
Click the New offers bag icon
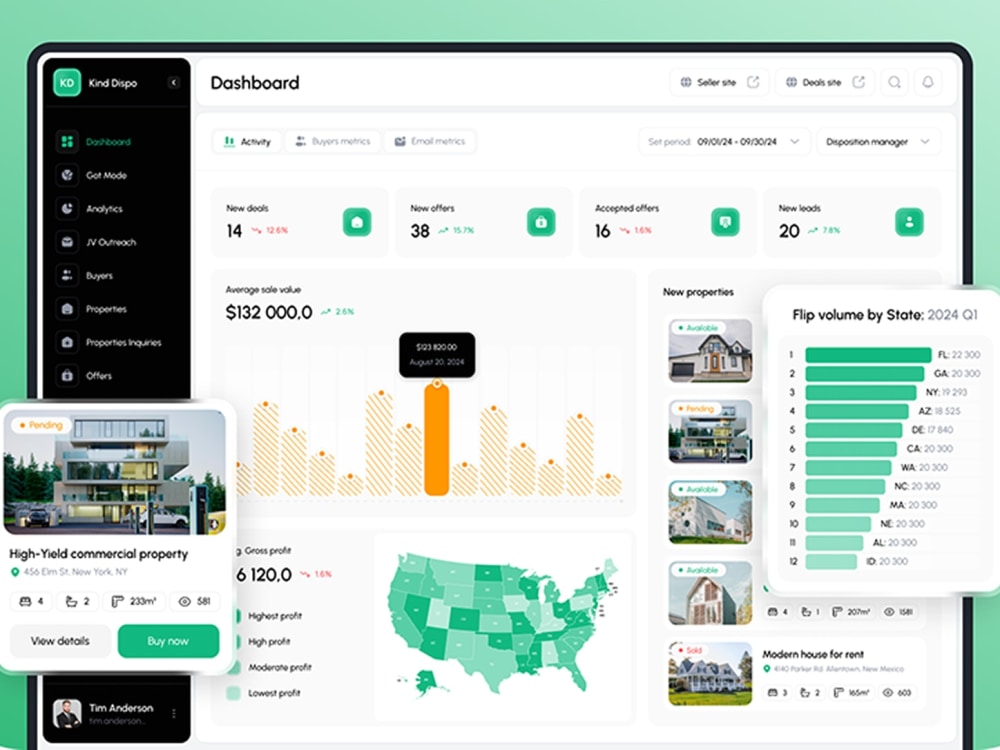[541, 222]
